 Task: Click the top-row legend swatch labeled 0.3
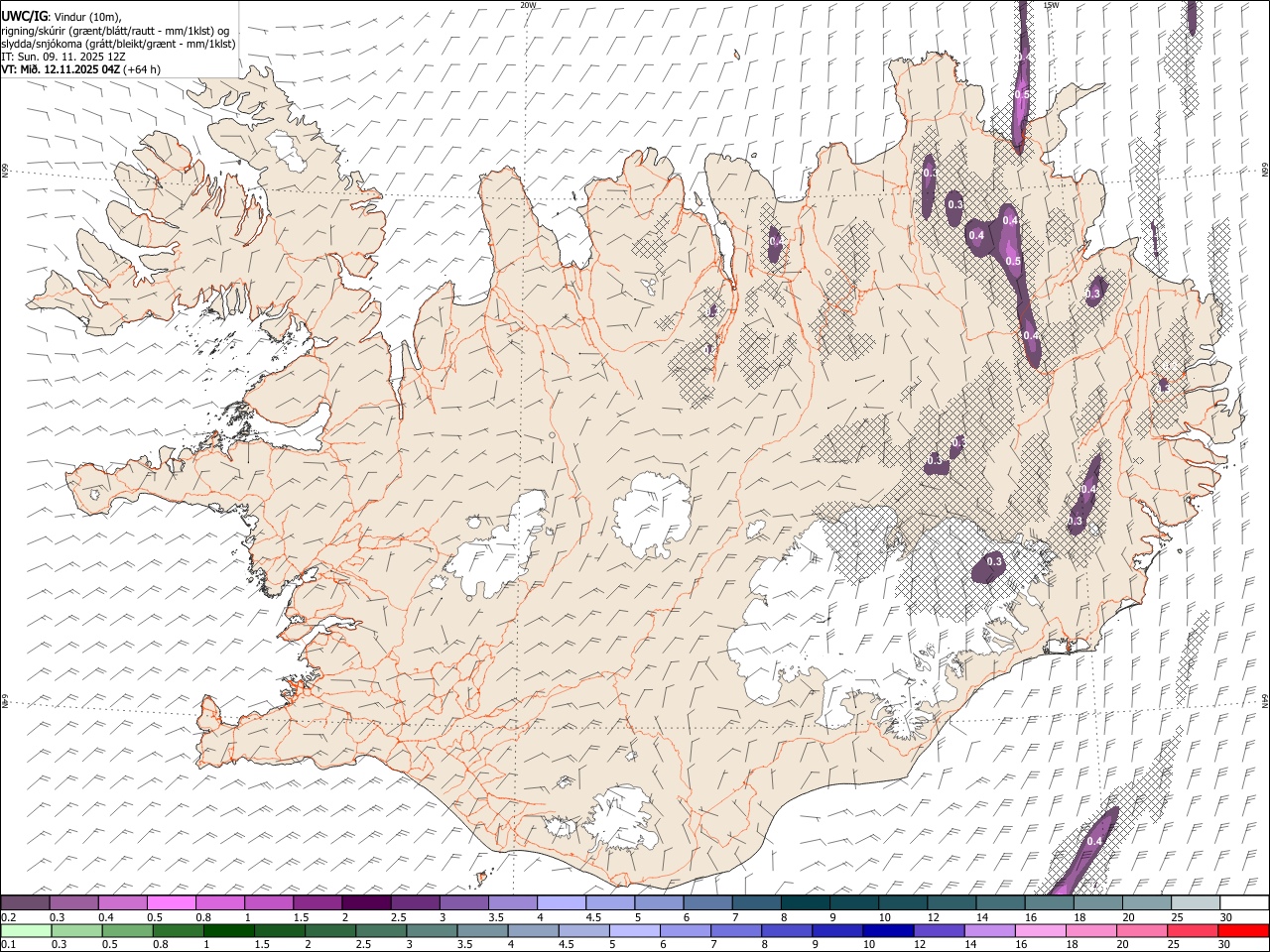74,902
